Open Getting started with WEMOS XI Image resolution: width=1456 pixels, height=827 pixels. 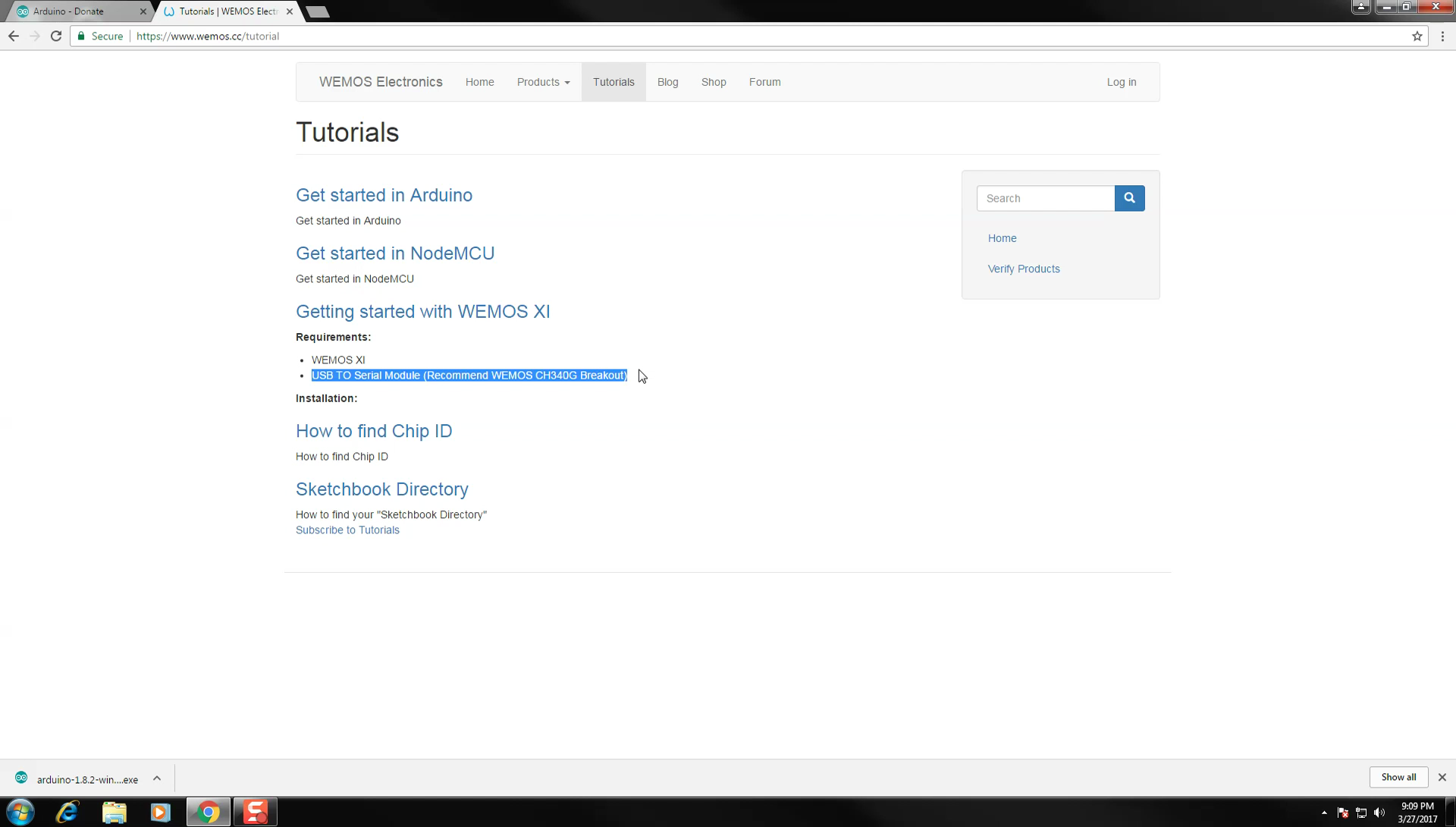[x=422, y=312]
